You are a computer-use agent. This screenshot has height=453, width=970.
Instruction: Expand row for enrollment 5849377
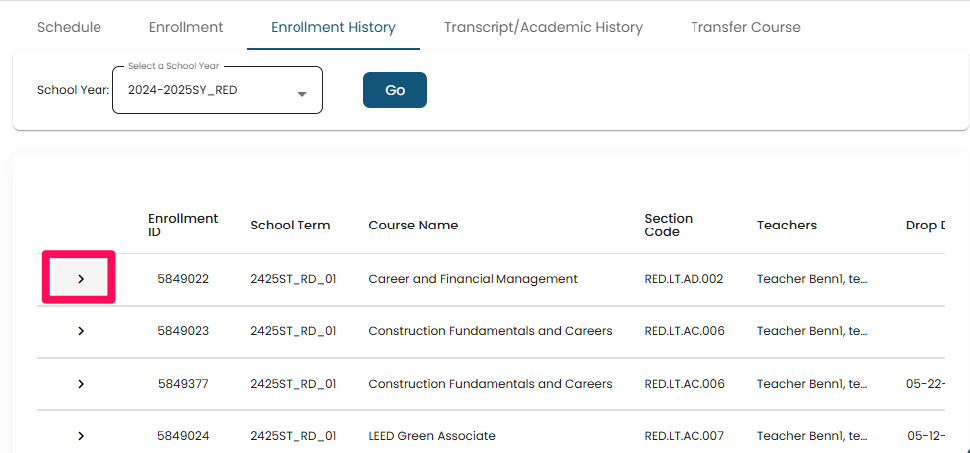click(81, 383)
